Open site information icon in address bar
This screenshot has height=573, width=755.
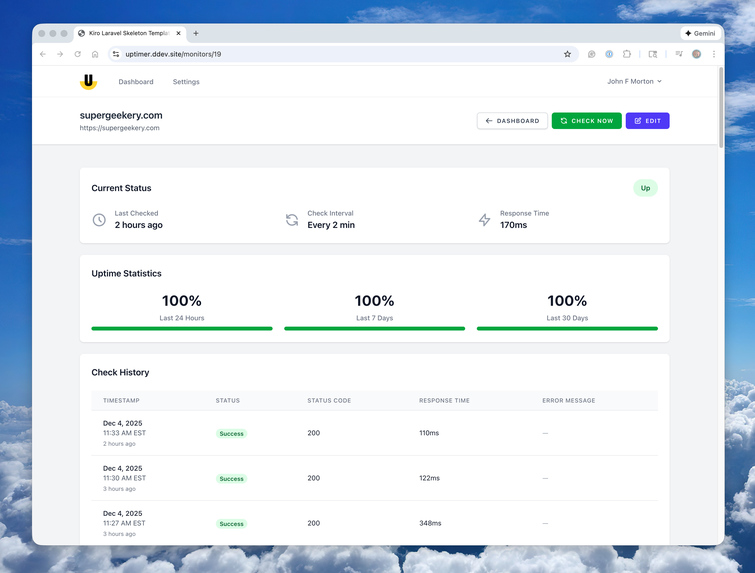click(116, 54)
